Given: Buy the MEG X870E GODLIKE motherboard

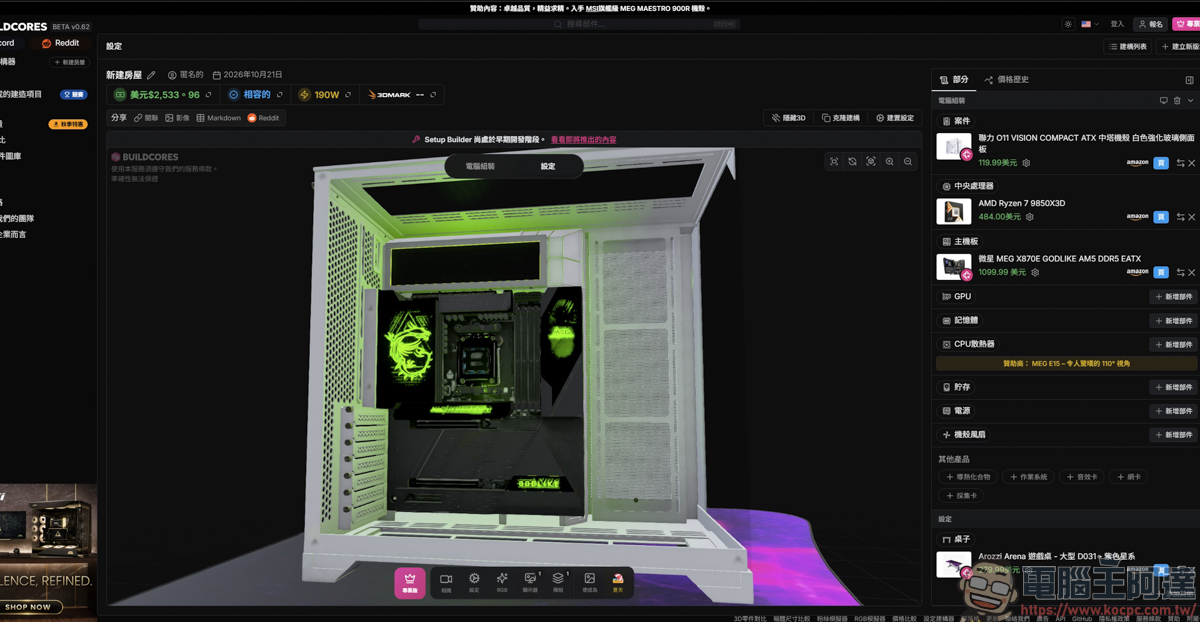Looking at the screenshot, I should pos(1161,272).
